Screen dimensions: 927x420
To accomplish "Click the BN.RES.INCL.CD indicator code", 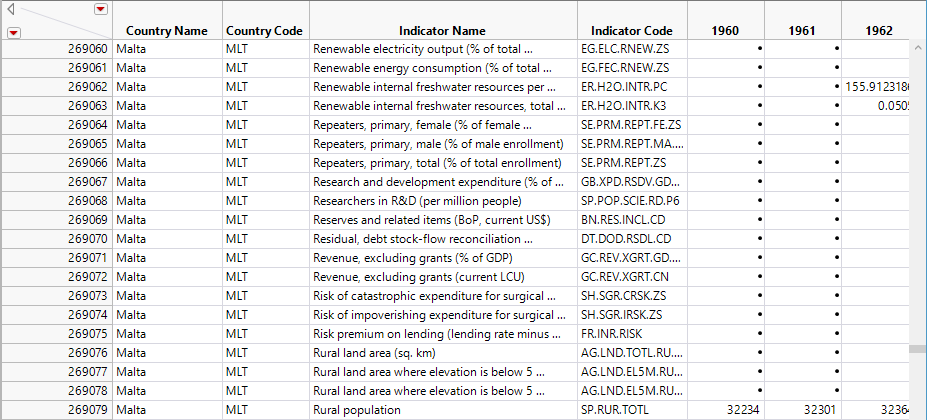I will point(632,219).
